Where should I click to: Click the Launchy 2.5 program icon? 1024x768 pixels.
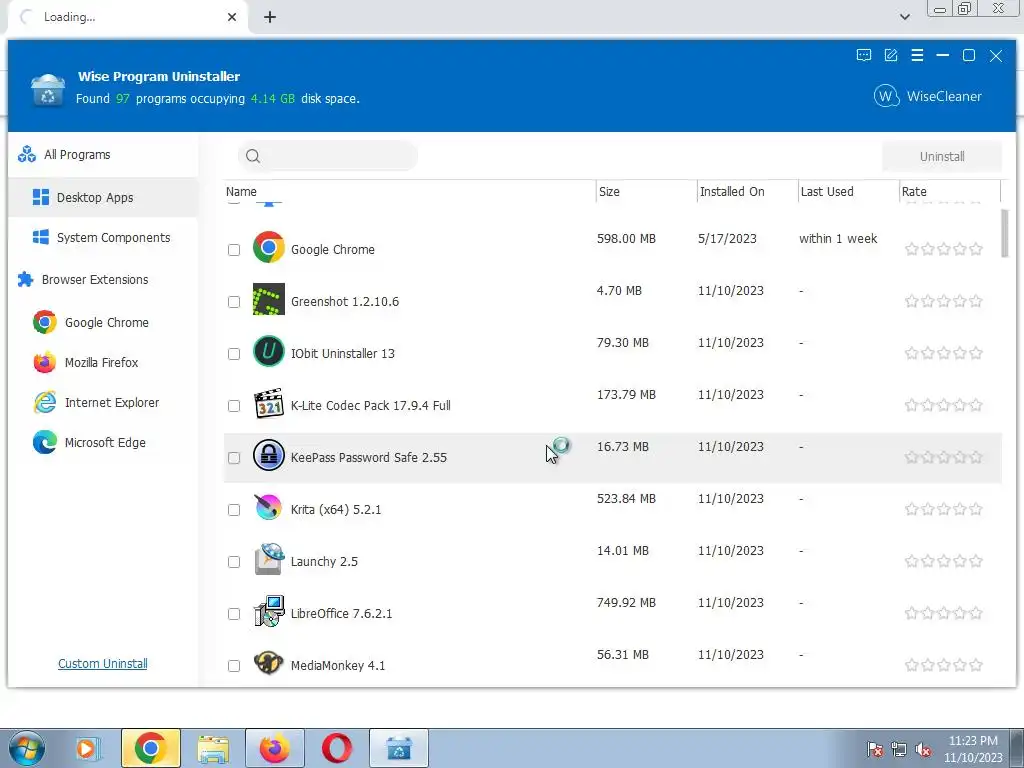[x=268, y=559]
